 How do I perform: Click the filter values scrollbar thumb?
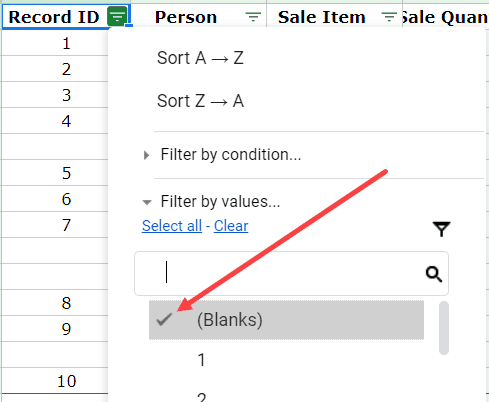(x=444, y=328)
